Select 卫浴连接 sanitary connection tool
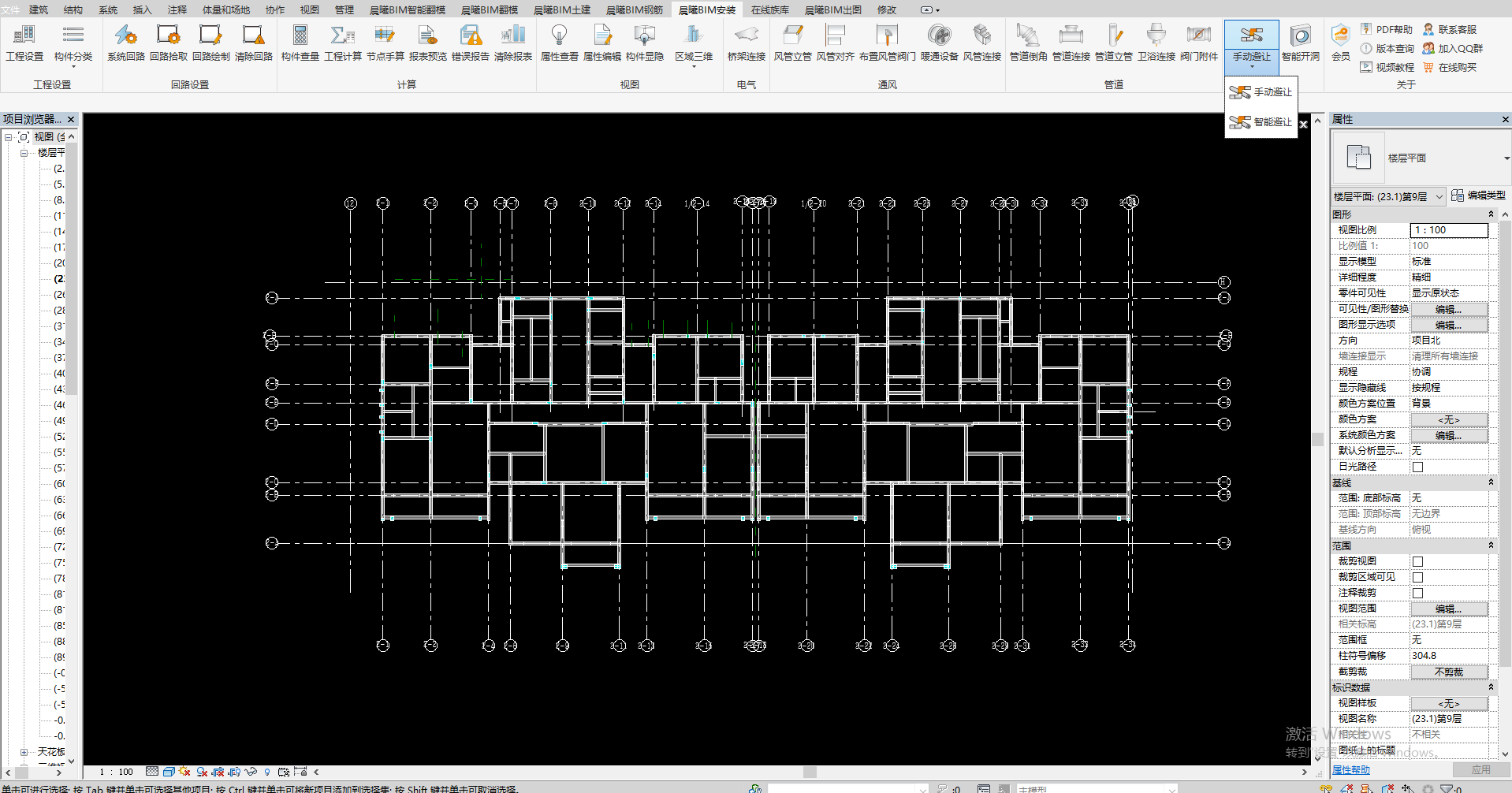The image size is (1512, 793). 1156,43
